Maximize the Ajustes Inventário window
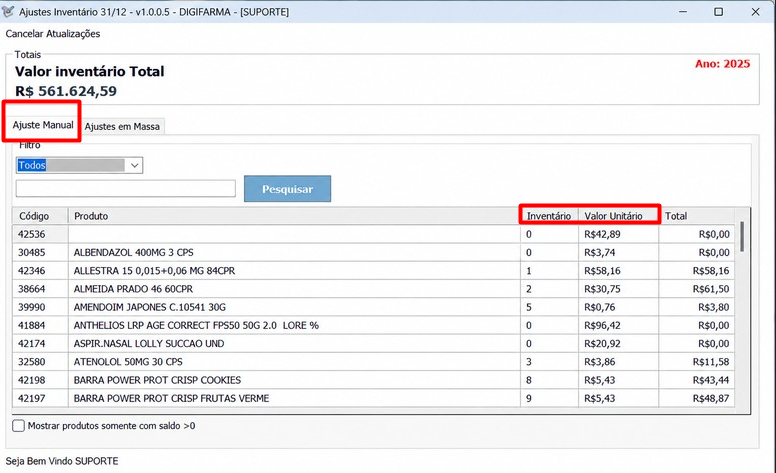The height and width of the screenshot is (473, 776). point(719,11)
